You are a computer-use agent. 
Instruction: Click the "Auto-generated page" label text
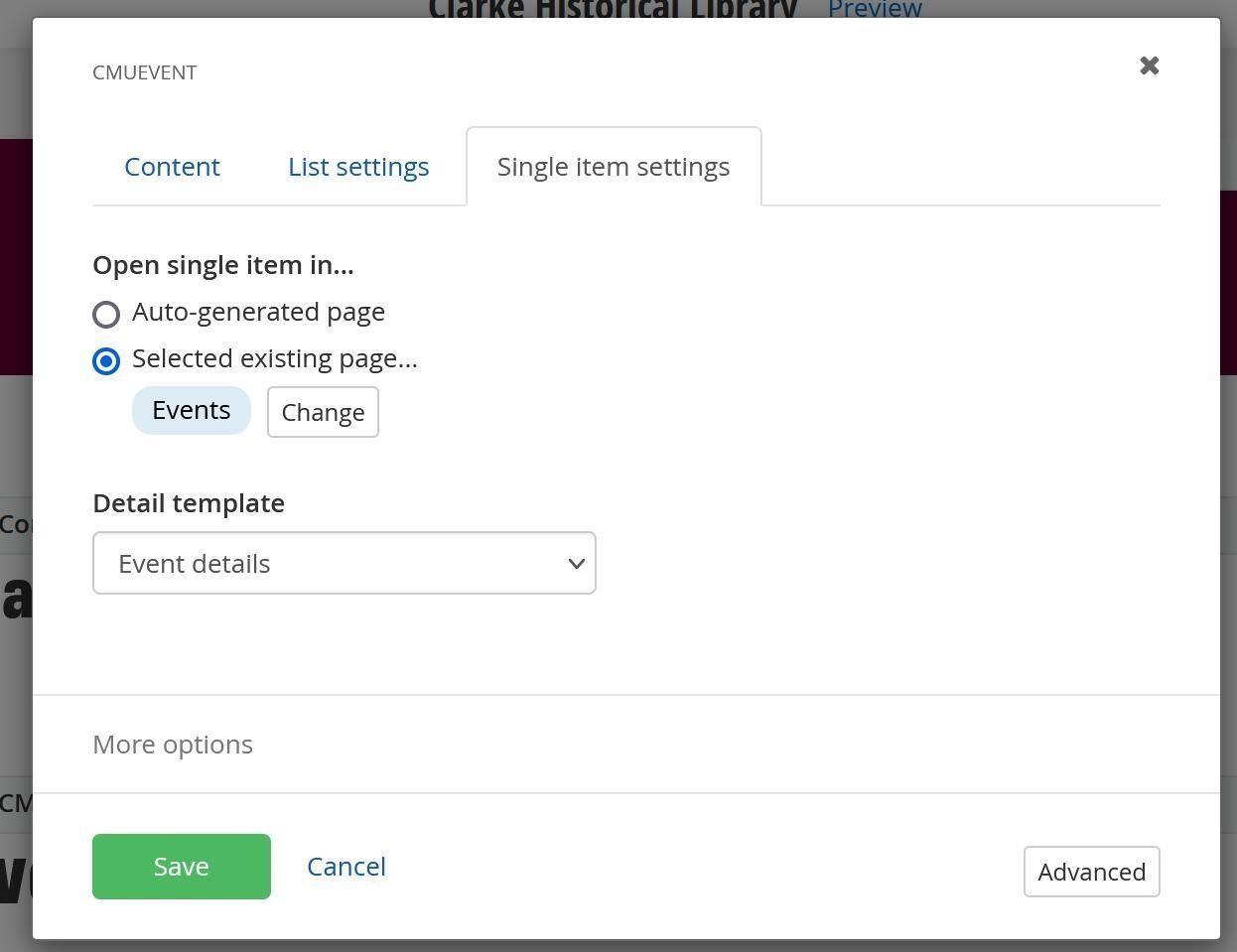(x=258, y=312)
